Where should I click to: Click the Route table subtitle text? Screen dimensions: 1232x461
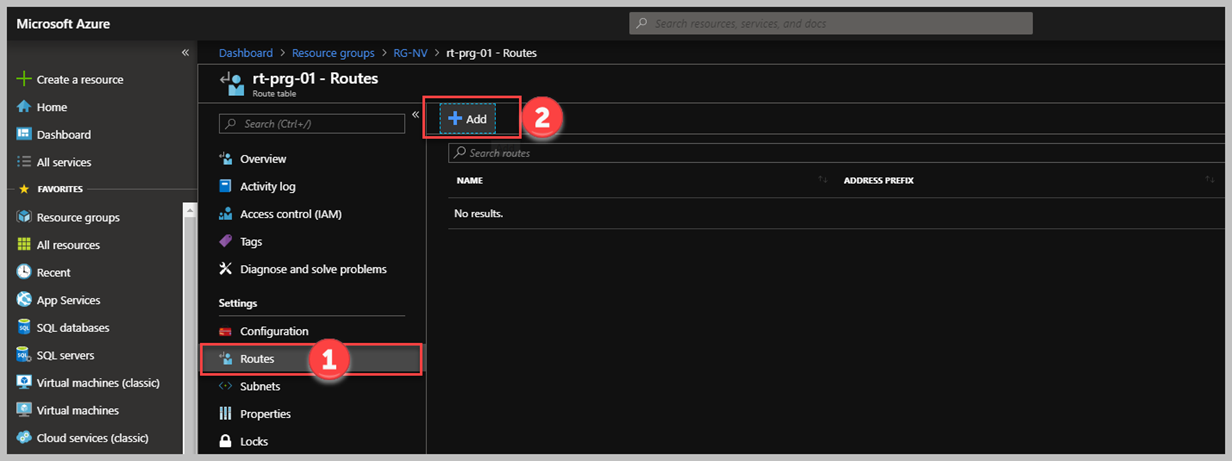click(x=273, y=92)
